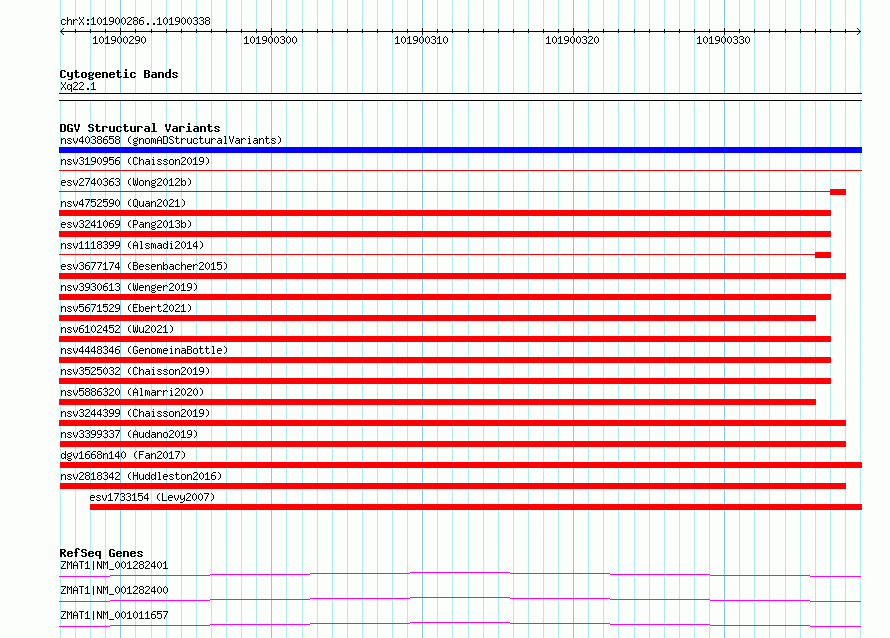Click ruler position 101900290

click(x=119, y=40)
